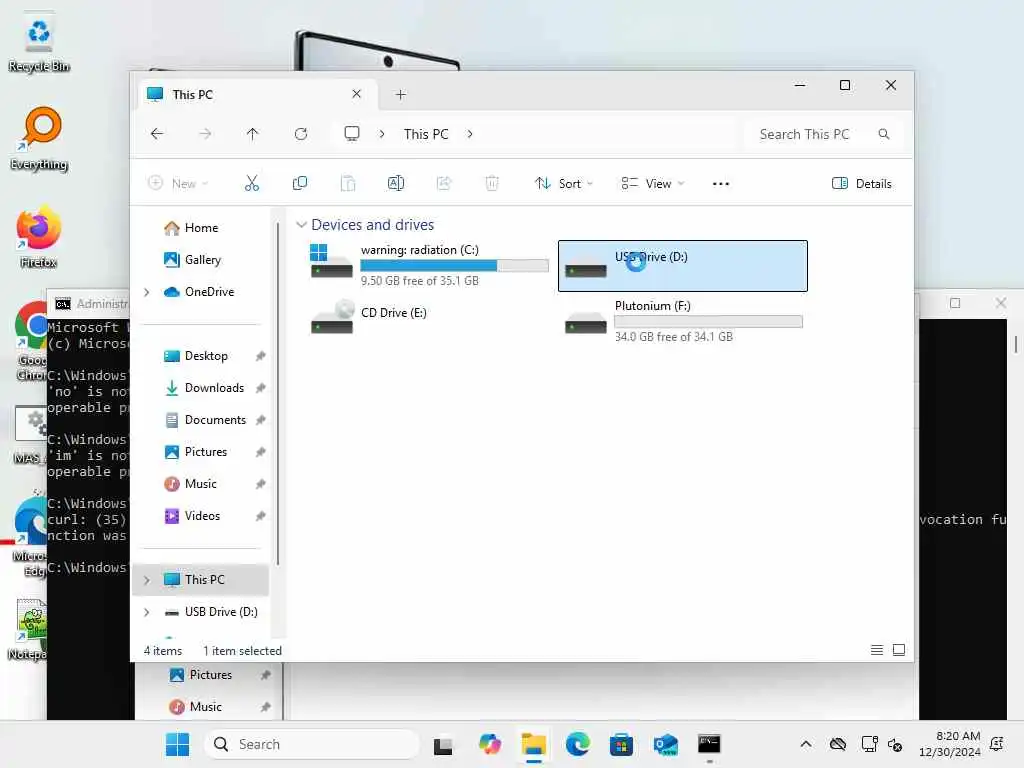Screen dimensions: 1024x768
Task: Open Microsoft Store in taskbar
Action: click(621, 744)
